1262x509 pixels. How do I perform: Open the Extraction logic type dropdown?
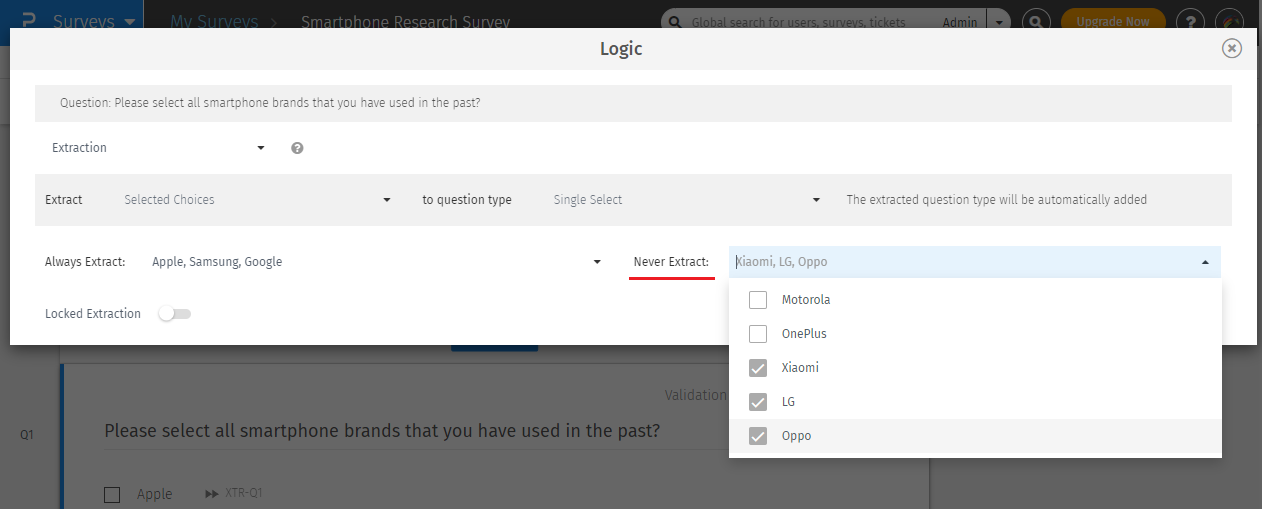coord(158,148)
